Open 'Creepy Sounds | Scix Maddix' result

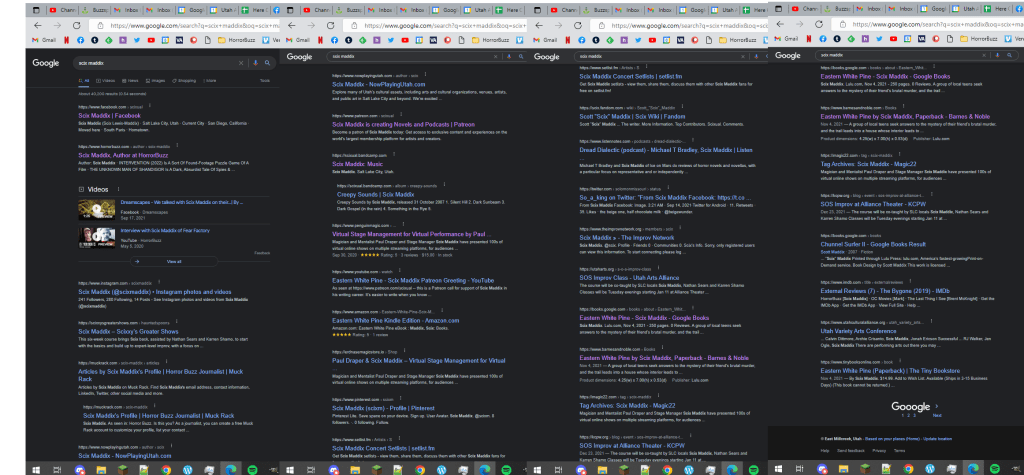(x=376, y=194)
